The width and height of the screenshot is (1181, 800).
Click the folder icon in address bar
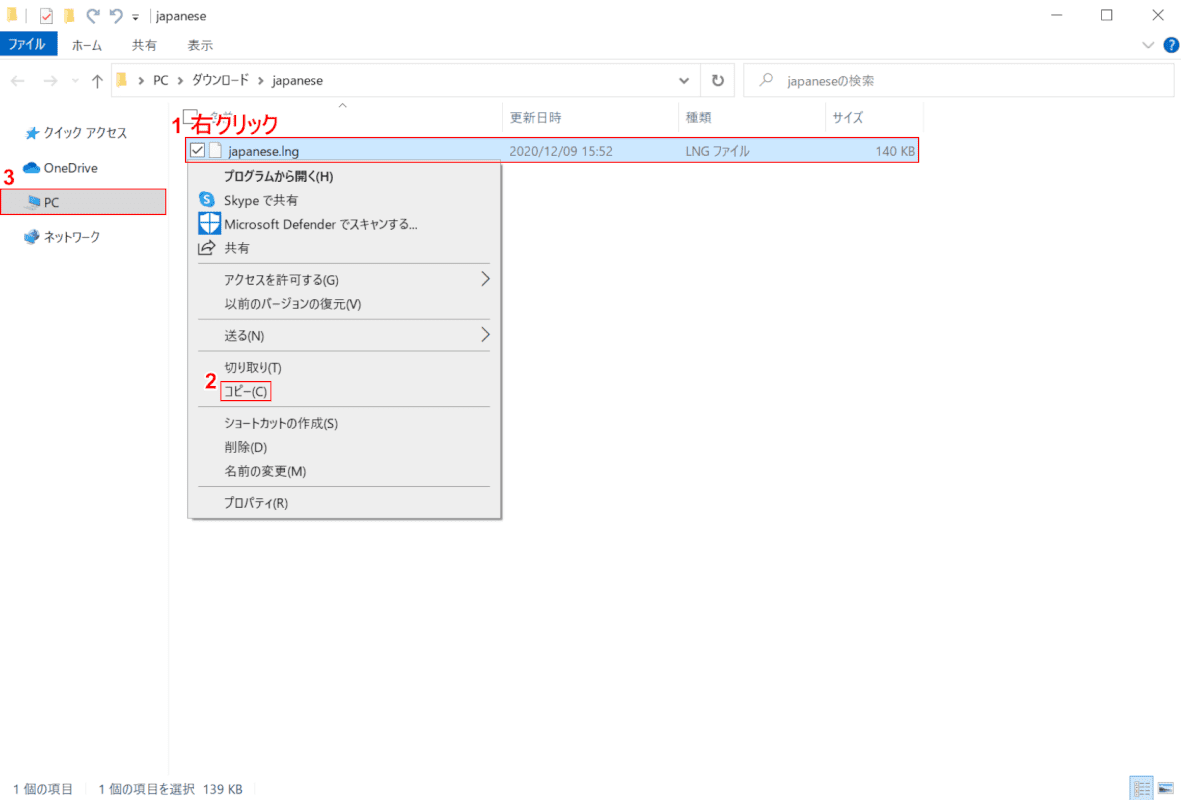(122, 80)
